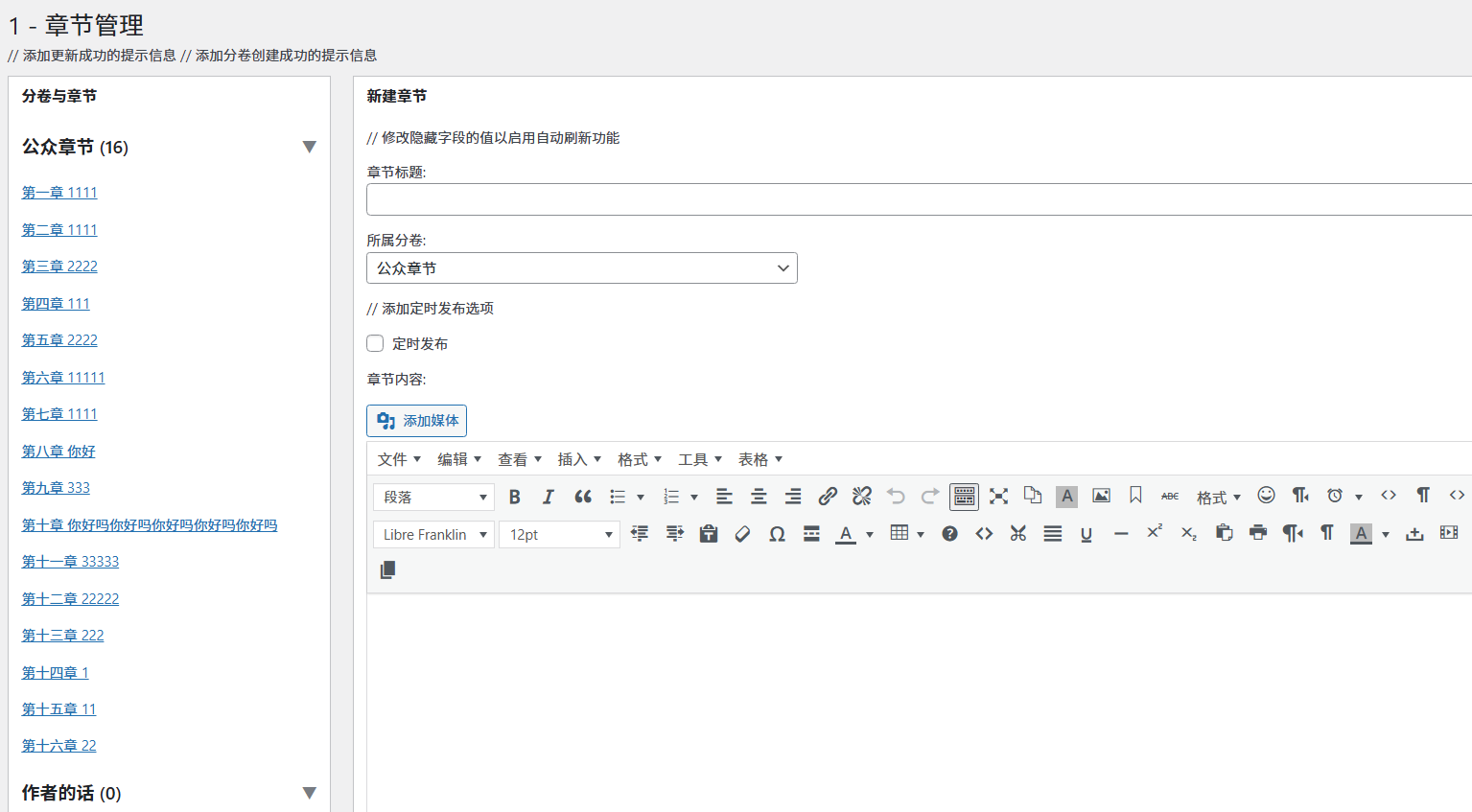Viewport: 1472px width, 812px height.
Task: Open the emoticons picker
Action: tap(1266, 496)
